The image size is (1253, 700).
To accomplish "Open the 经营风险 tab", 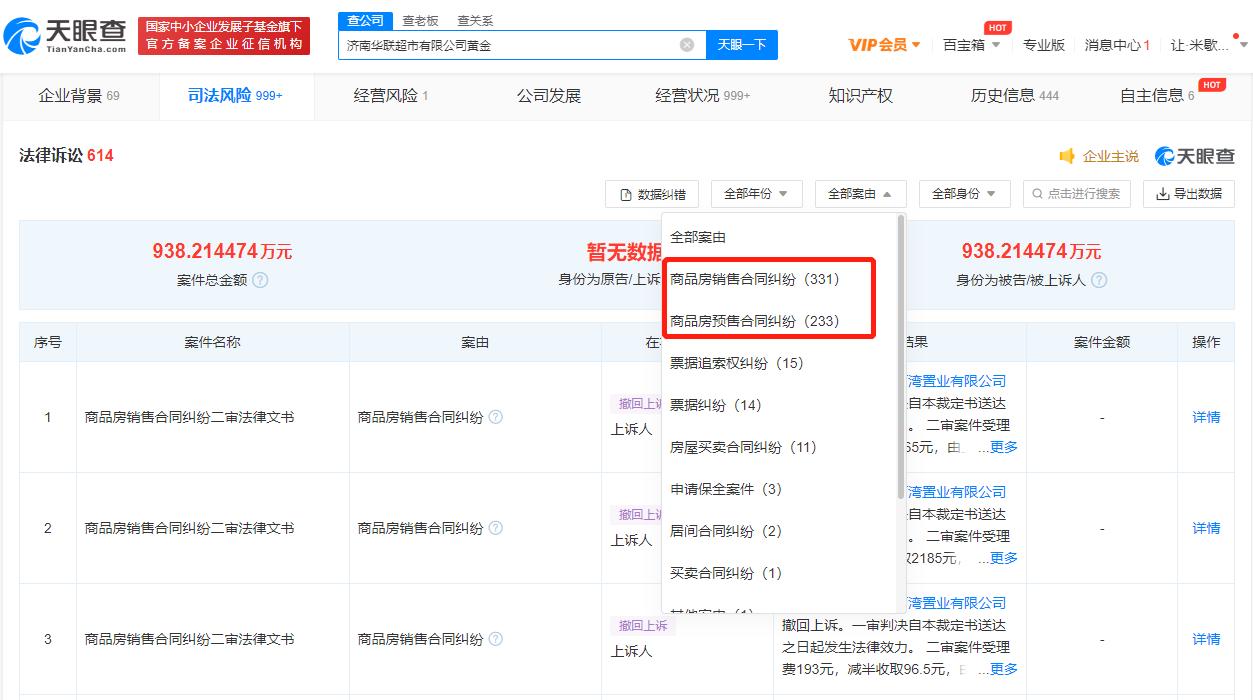I will tap(391, 96).
